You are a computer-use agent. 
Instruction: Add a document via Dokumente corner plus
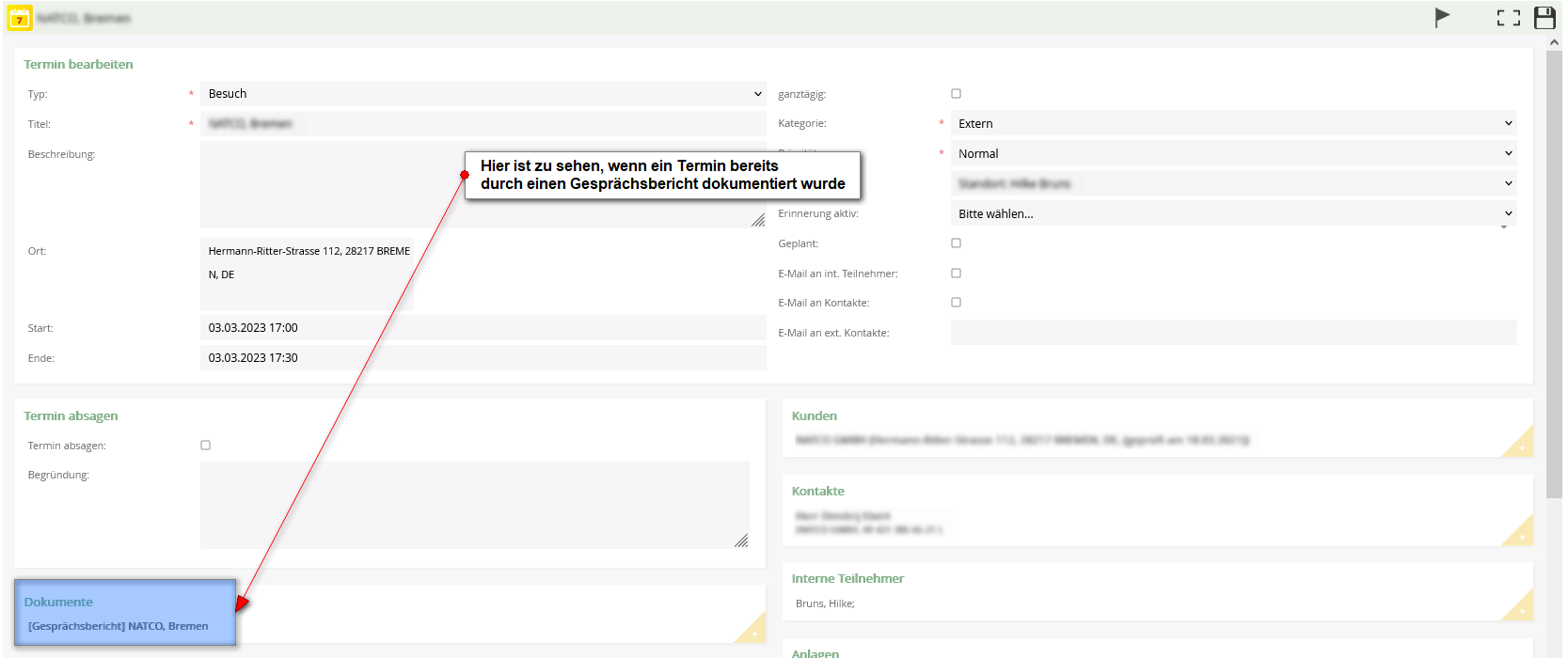(753, 633)
